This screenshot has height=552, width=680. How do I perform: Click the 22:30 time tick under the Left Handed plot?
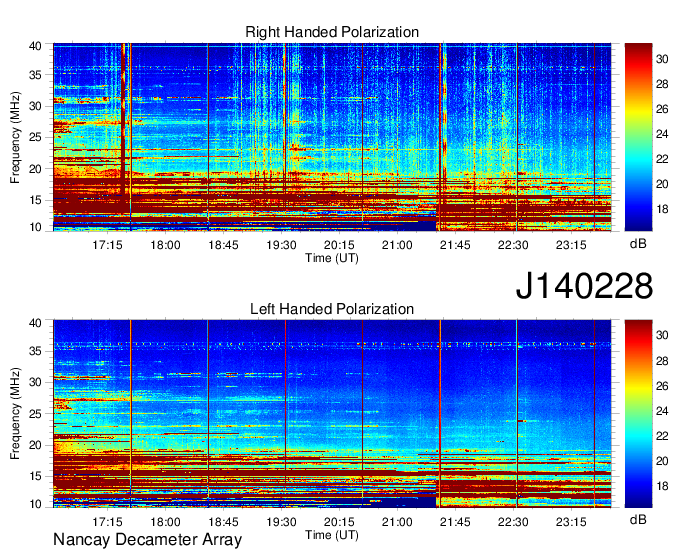tap(513, 522)
